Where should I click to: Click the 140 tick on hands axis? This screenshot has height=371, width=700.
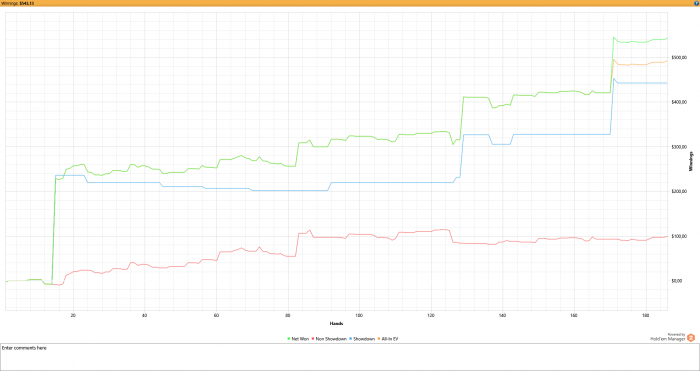coord(503,315)
